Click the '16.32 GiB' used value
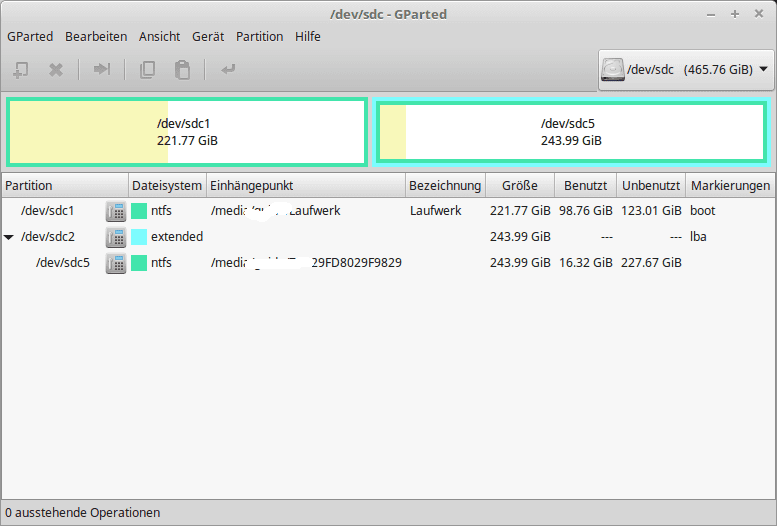777x526 pixels. pos(586,262)
